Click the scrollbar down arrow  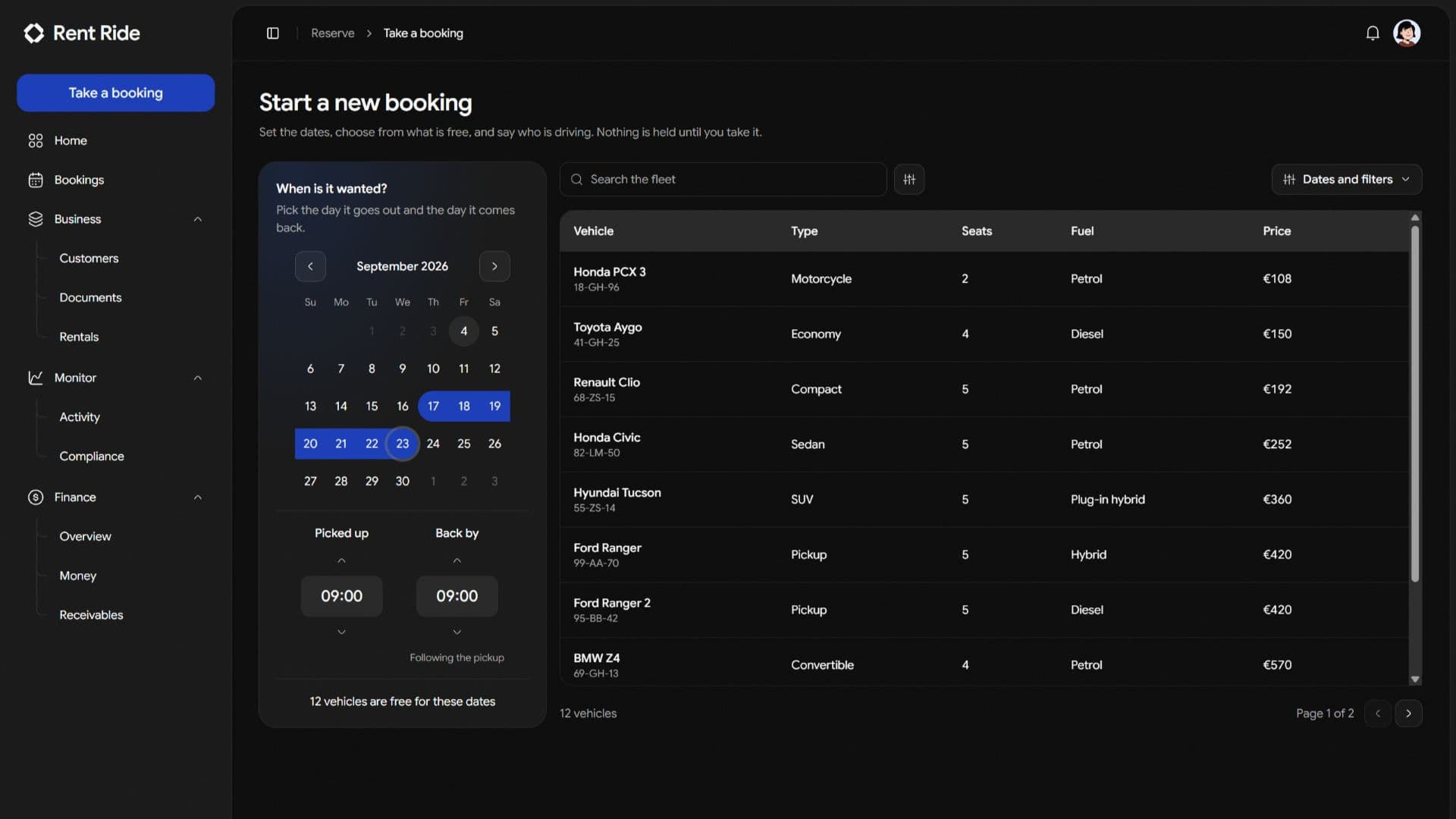click(1415, 679)
